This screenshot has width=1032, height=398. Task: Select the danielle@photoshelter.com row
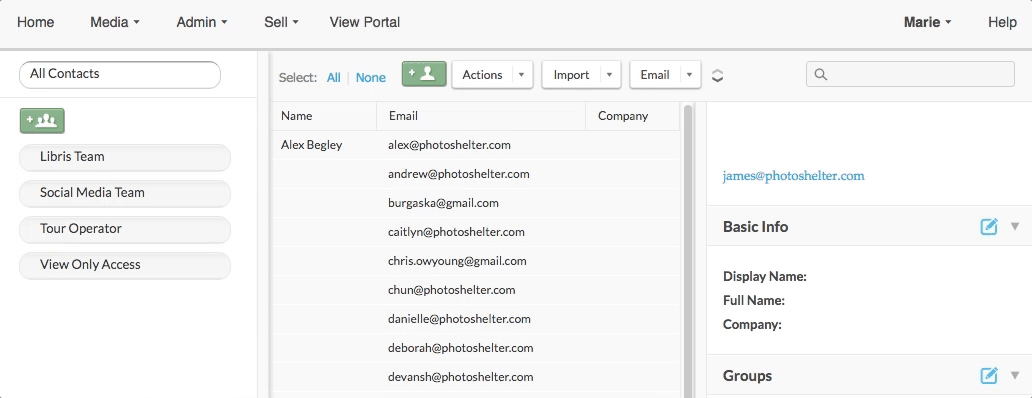475,319
